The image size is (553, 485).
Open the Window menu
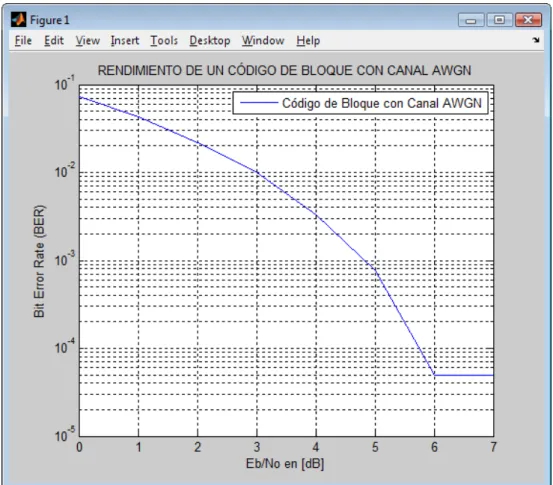(263, 41)
